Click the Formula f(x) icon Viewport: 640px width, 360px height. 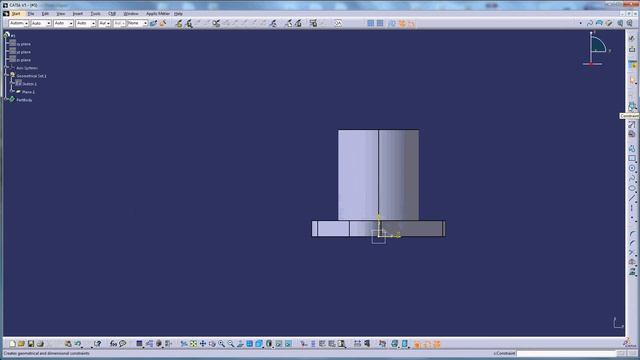click(x=113, y=344)
